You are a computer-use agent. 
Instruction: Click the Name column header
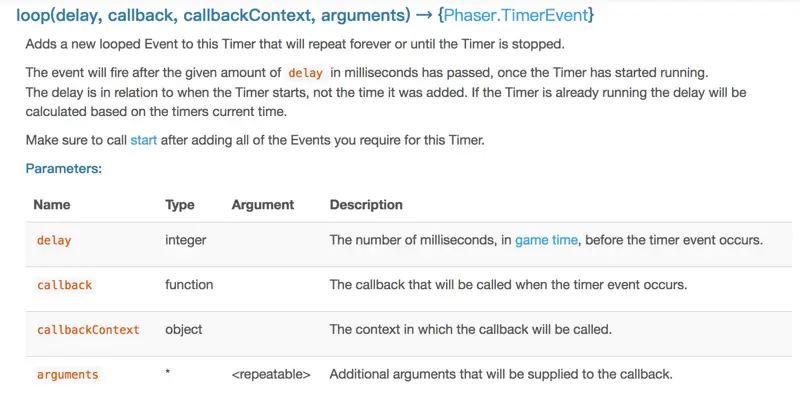point(52,204)
